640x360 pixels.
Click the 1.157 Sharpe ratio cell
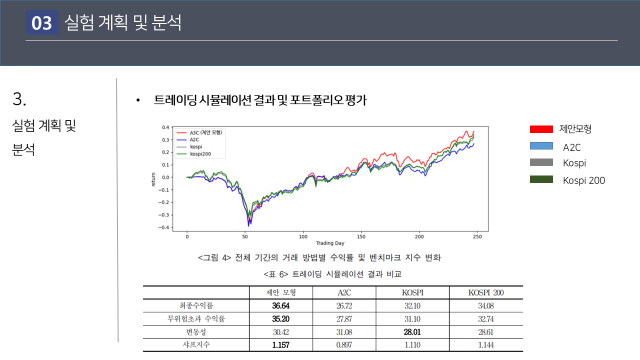[x=281, y=345]
